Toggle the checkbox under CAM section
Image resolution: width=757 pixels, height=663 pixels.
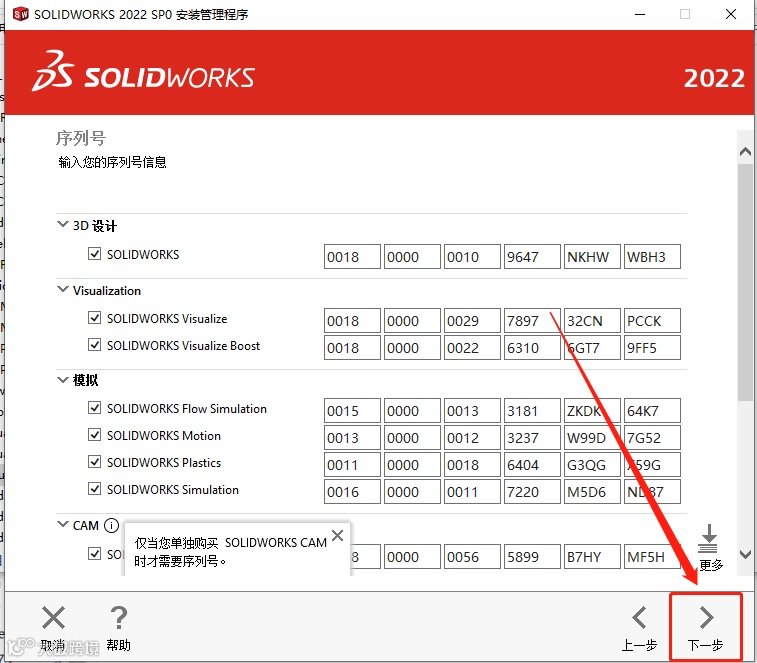(x=95, y=553)
